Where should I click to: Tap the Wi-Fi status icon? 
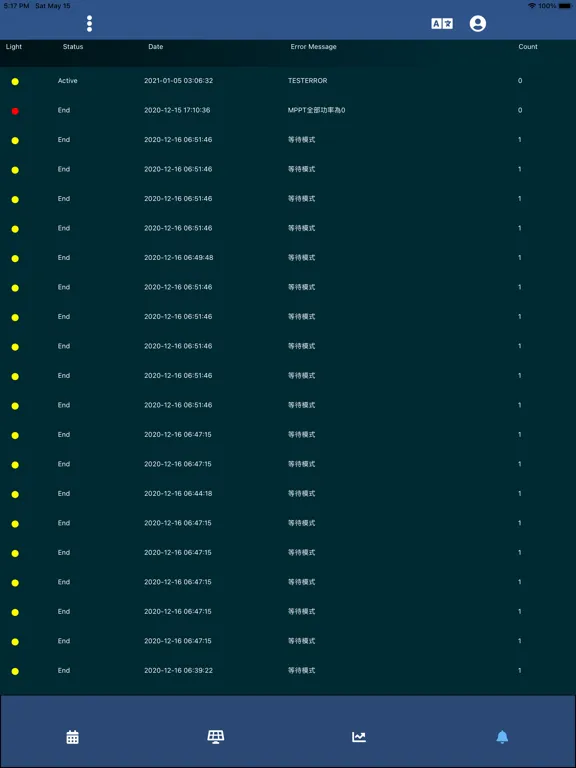[x=532, y=6]
